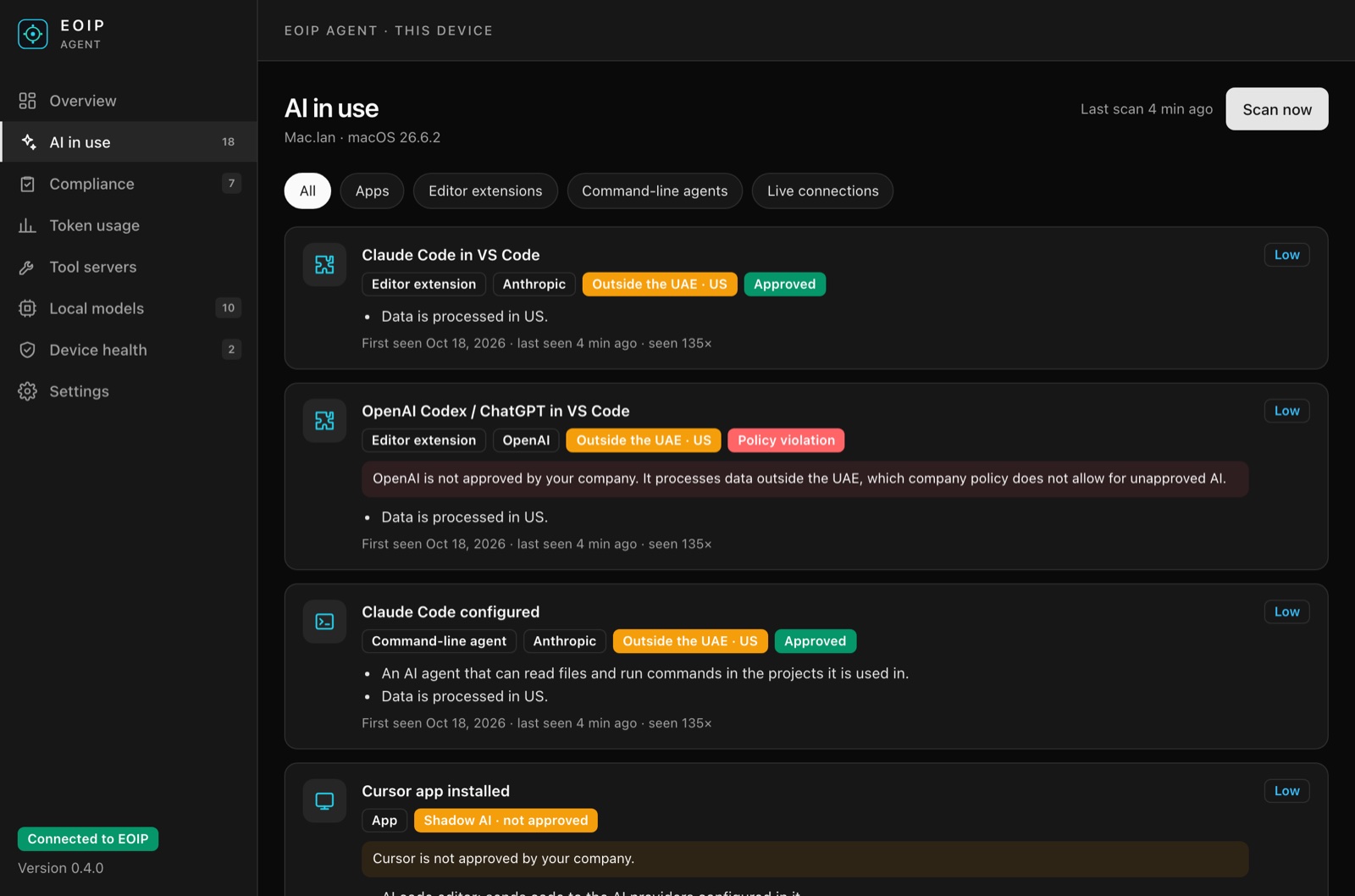The width and height of the screenshot is (1355, 896).
Task: Click Approved badge on Claude Code configured
Action: pos(815,641)
